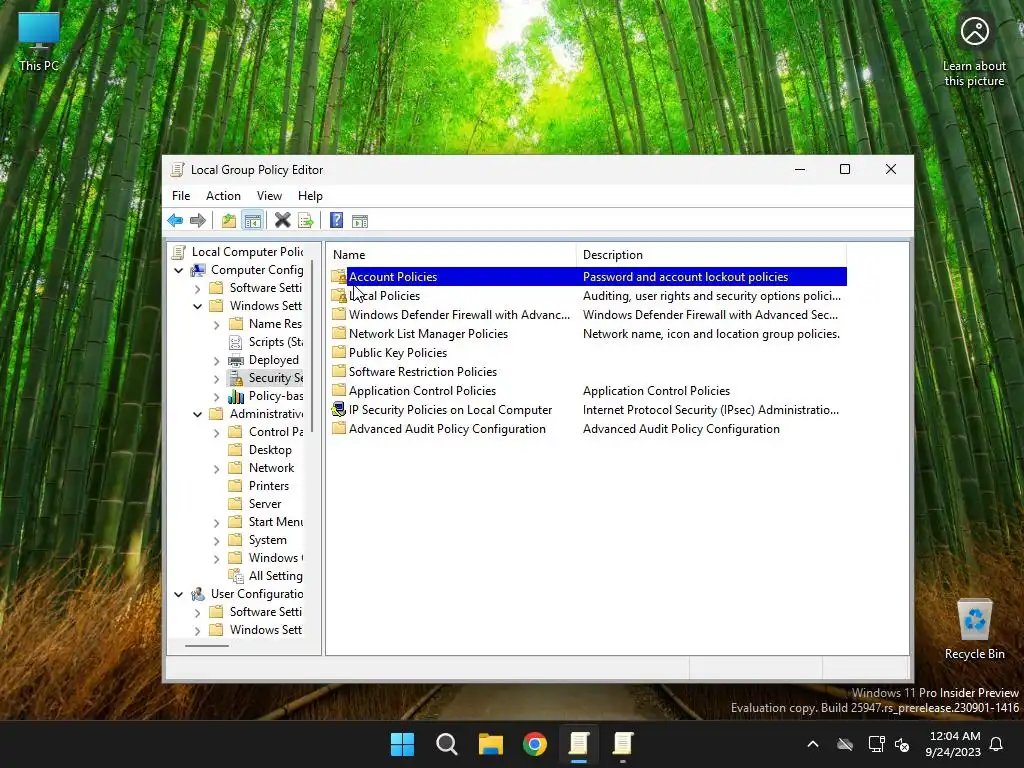Image resolution: width=1024 pixels, height=768 pixels.
Task: Sort by the Name column header
Action: click(451, 255)
